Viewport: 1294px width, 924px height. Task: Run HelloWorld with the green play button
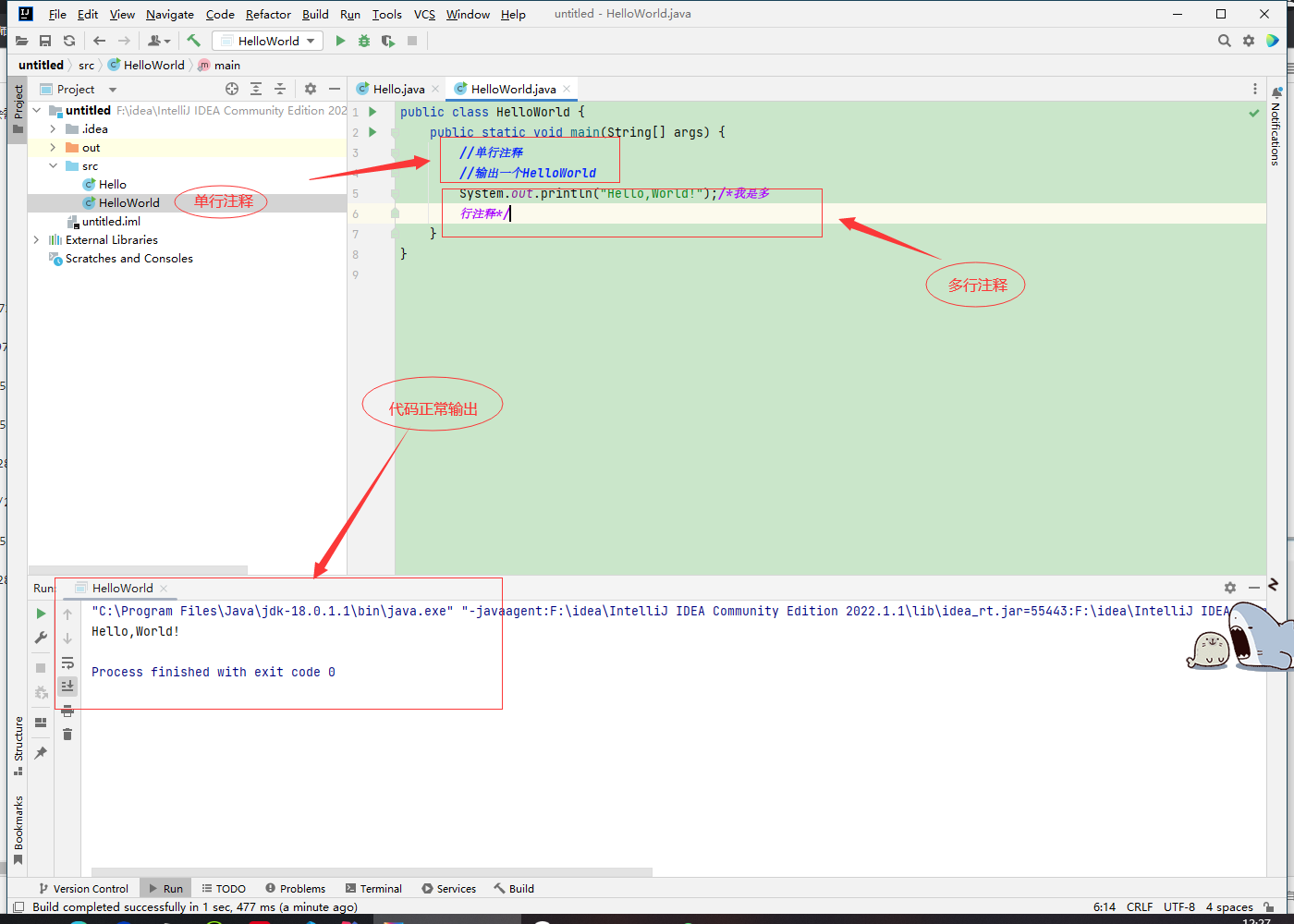click(340, 41)
